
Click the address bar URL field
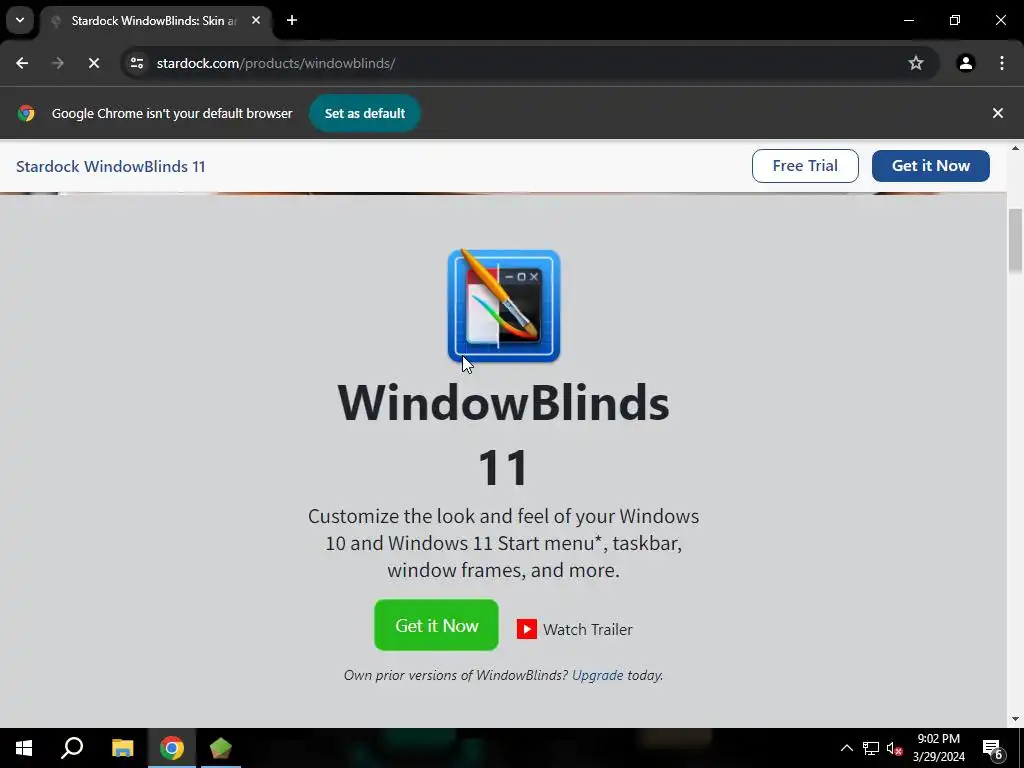click(x=529, y=63)
